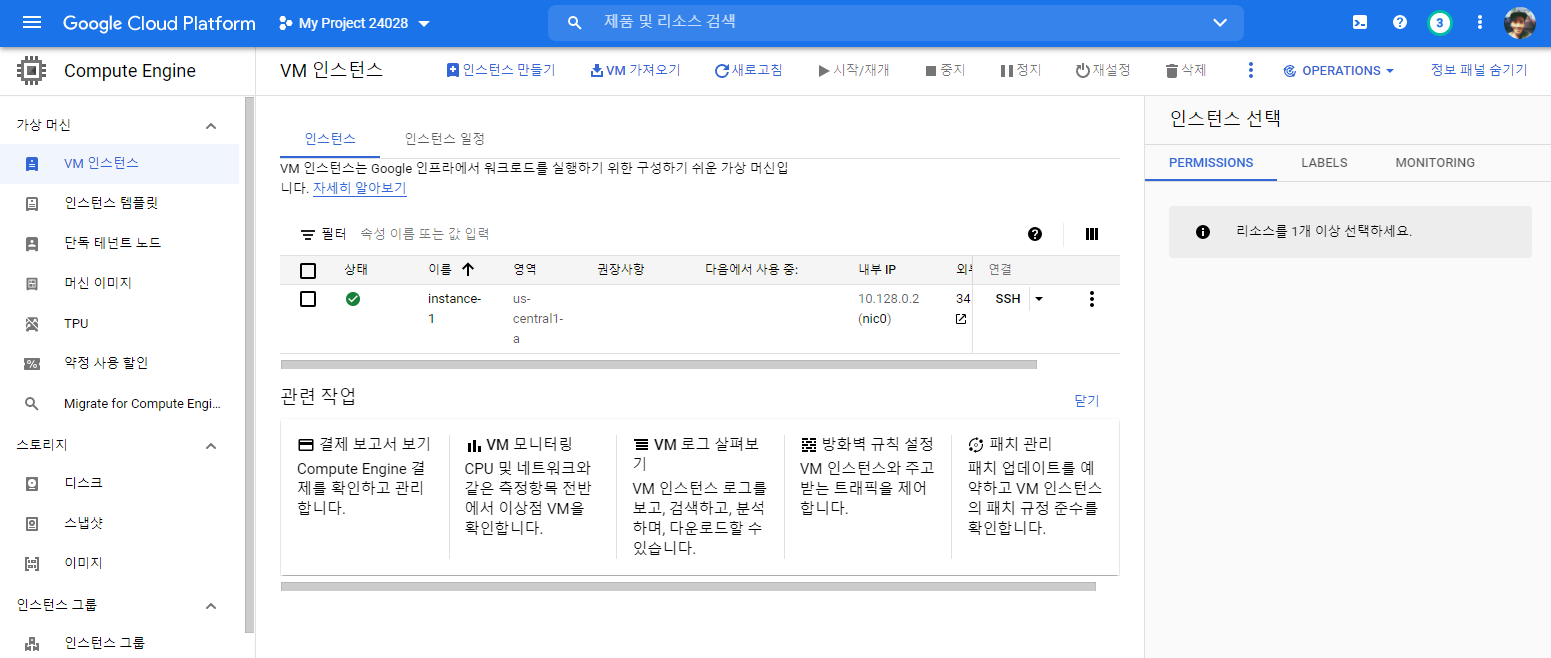The height and width of the screenshot is (658, 1551).
Task: Click 인스턴스 만들기 create instance button
Action: pos(500,70)
